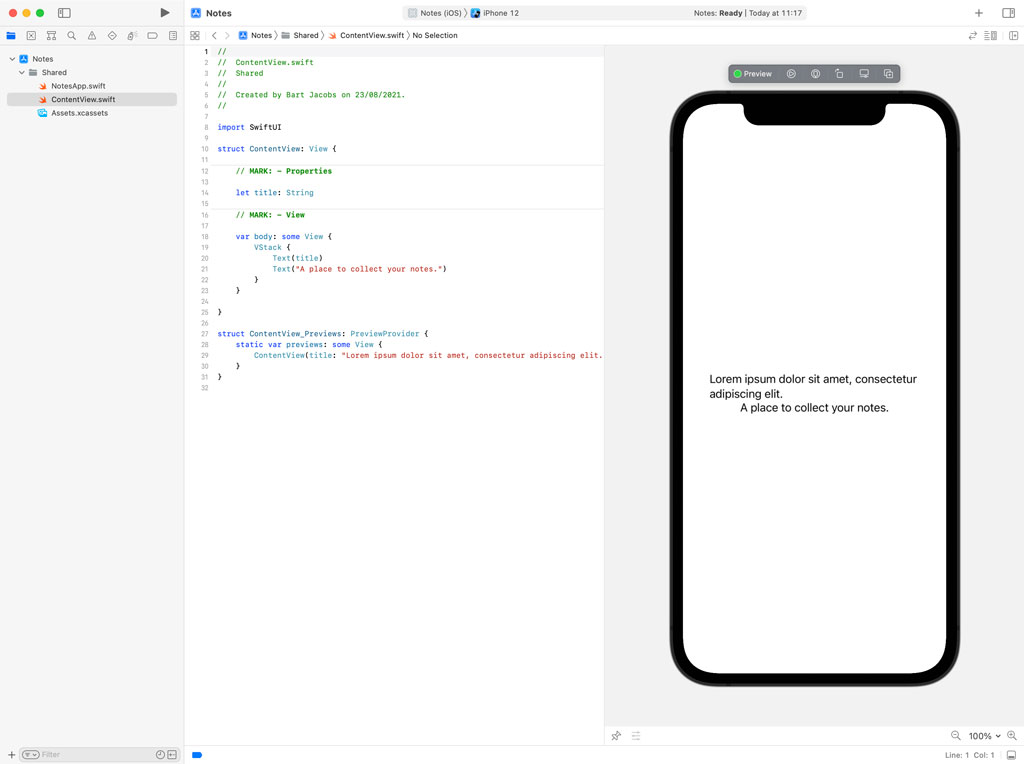This screenshot has width=1024, height=764.
Task: Collapse the Notes project disclosure arrow
Action: pos(12,59)
